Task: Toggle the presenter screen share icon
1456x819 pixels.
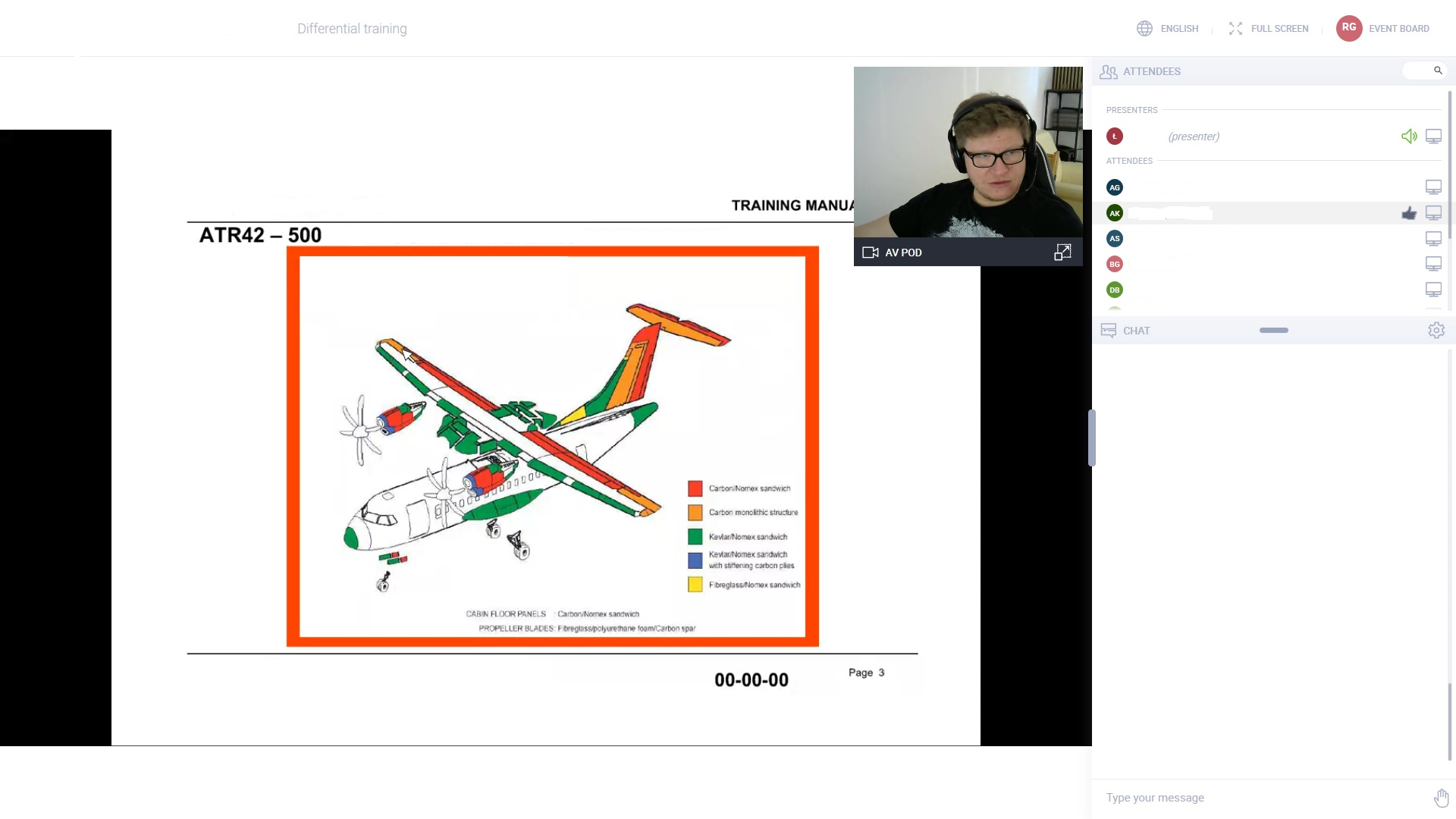Action: pos(1434,135)
